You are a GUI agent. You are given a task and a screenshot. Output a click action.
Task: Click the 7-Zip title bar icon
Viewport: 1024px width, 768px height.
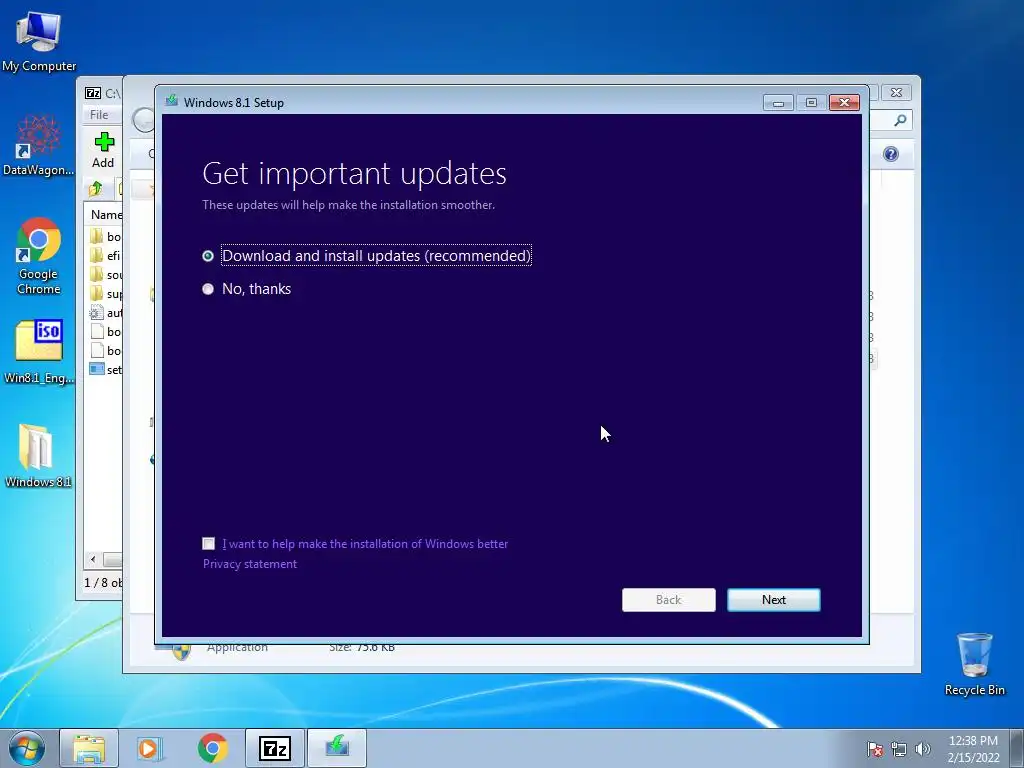click(93, 93)
